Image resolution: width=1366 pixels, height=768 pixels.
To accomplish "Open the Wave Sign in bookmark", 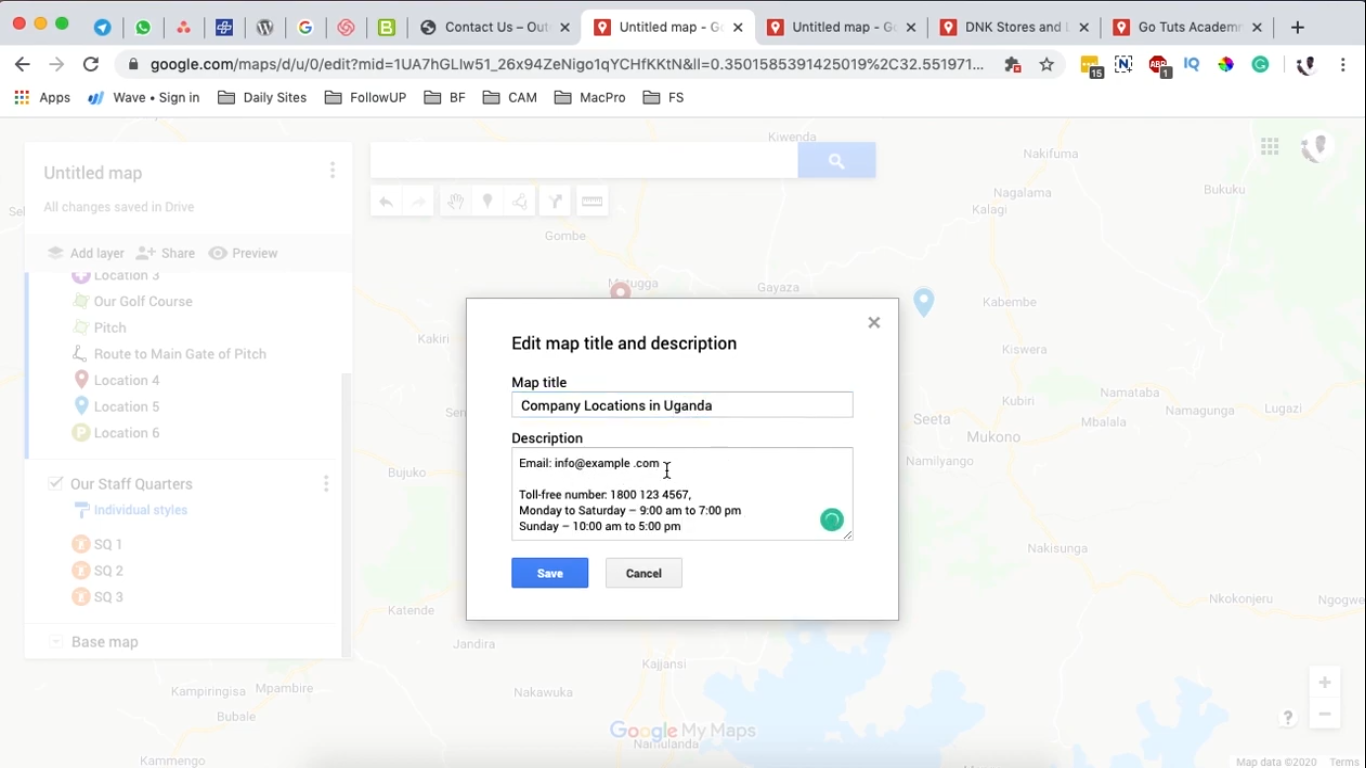I will pyautogui.click(x=144, y=97).
